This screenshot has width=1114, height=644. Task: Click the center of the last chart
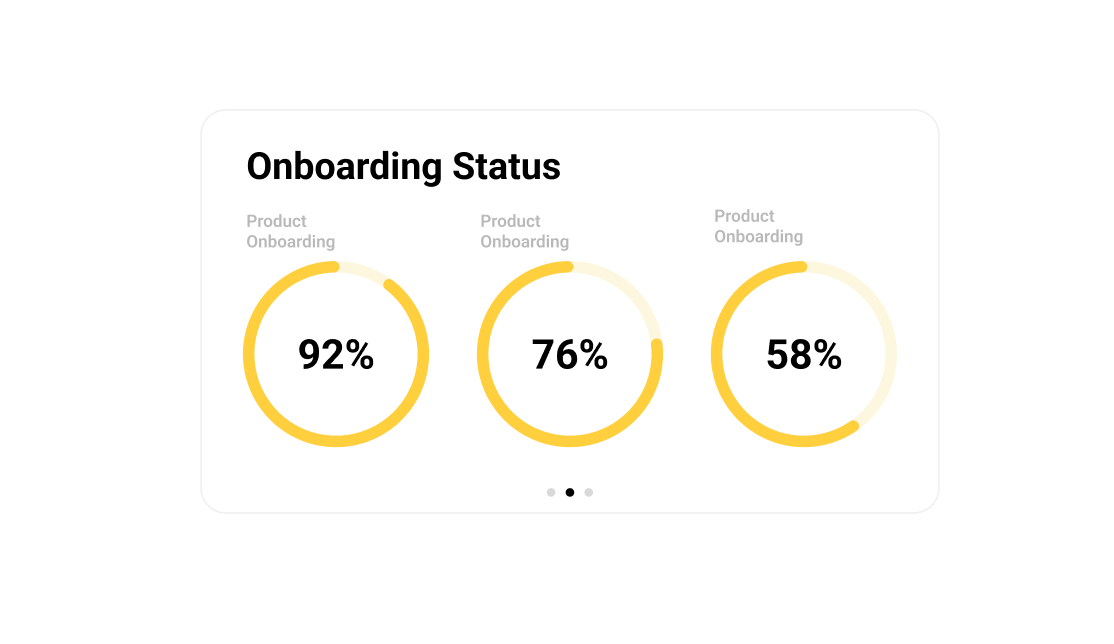[804, 353]
